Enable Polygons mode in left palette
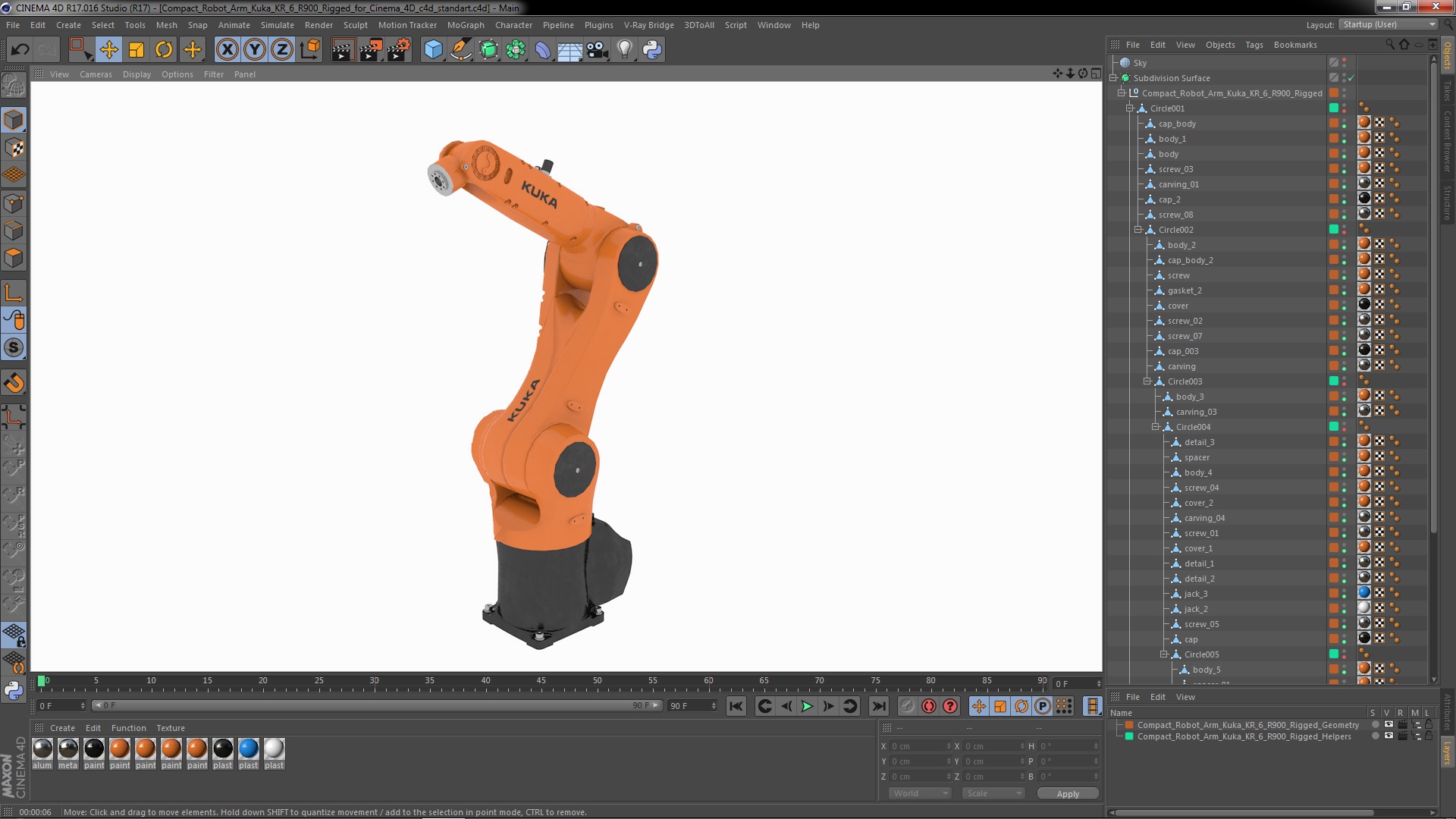 14,258
